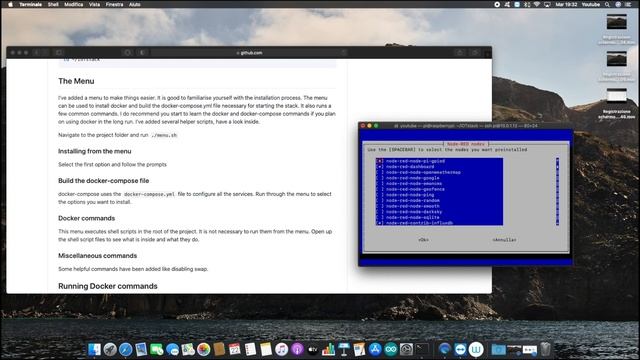This screenshot has height=360, width=640.
Task: Click 'The Menu' heading in Safari page
Action: [76, 81]
